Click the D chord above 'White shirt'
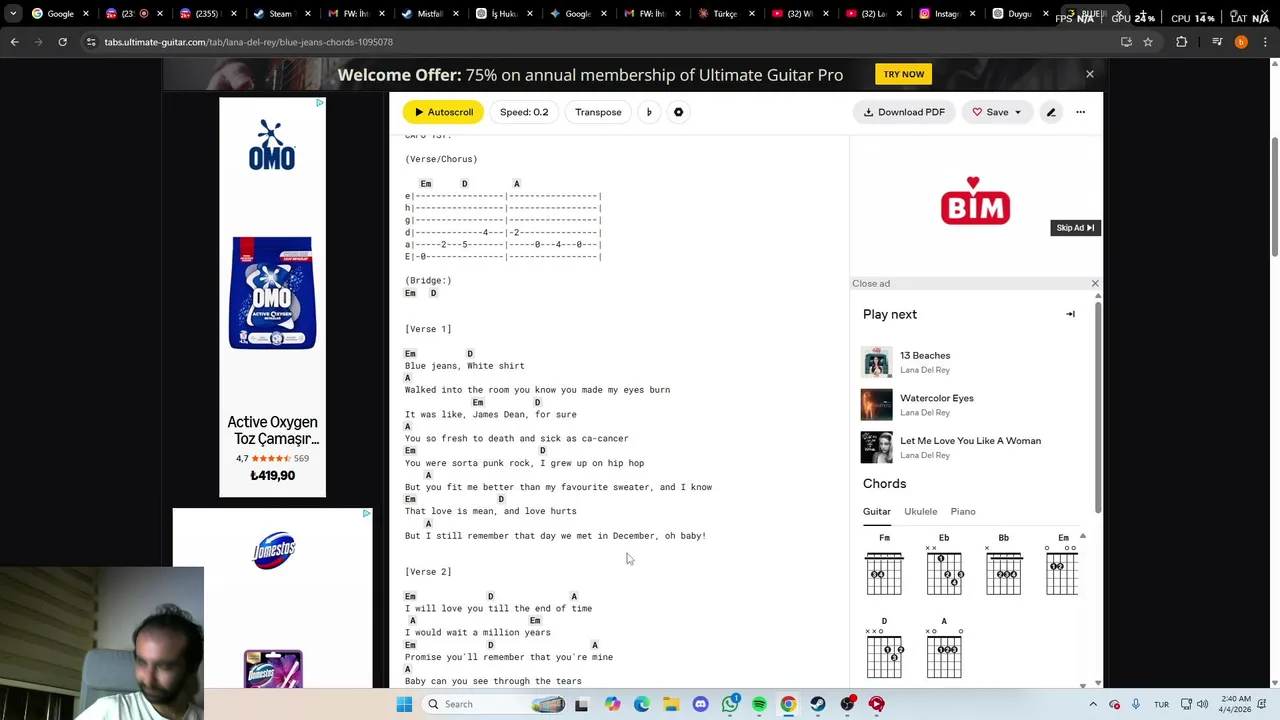This screenshot has width=1280, height=720. pyautogui.click(x=470, y=354)
